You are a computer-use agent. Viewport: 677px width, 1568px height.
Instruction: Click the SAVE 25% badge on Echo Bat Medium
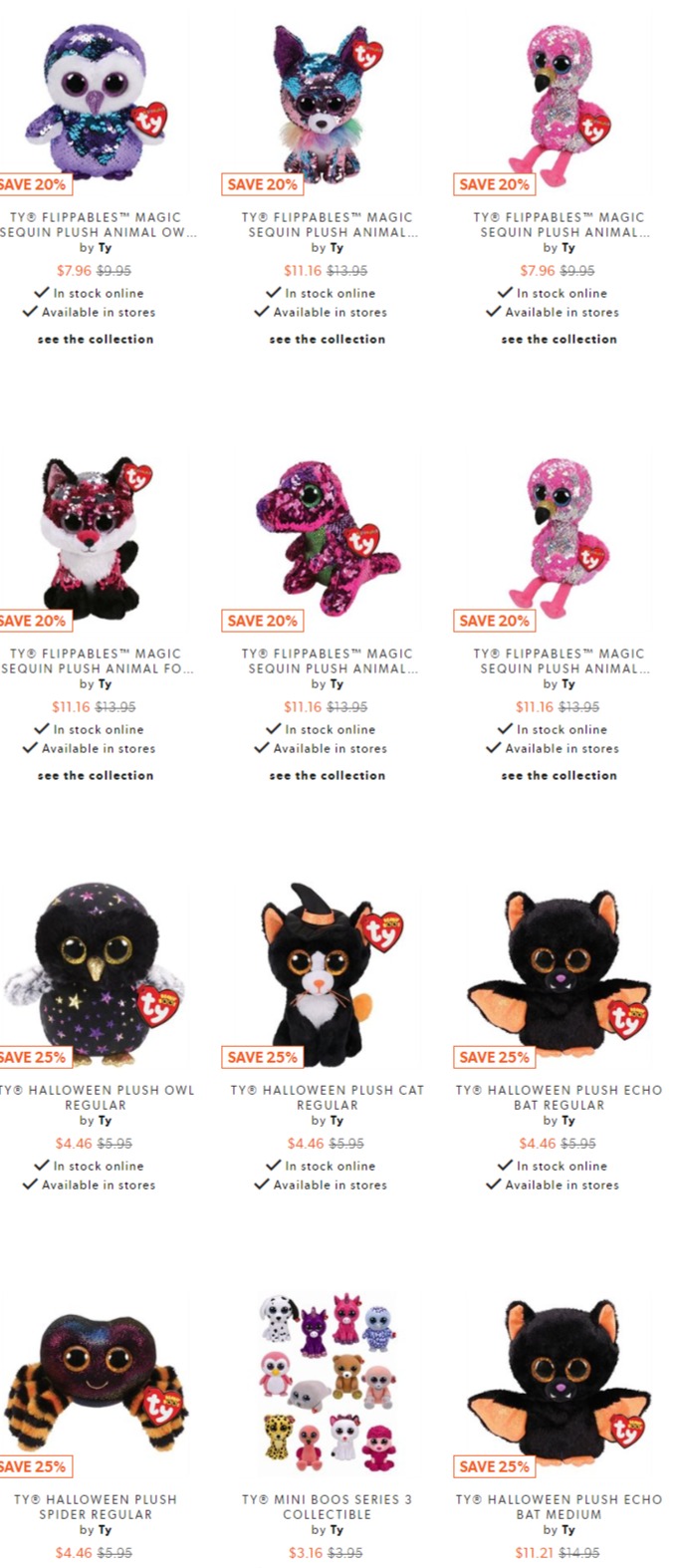pyautogui.click(x=494, y=1466)
